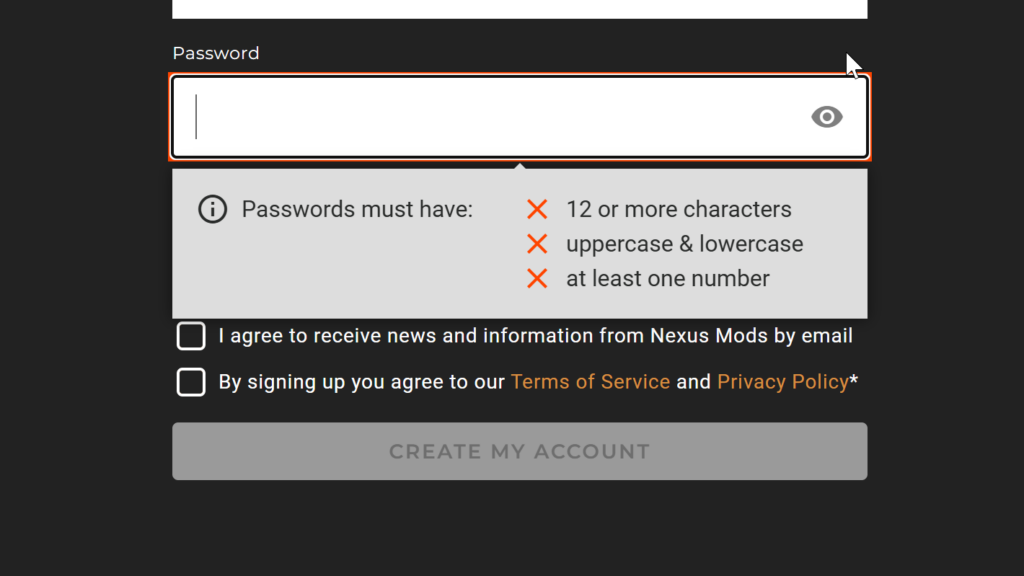The width and height of the screenshot is (1024, 576).
Task: Open the Terms of Service link
Action: tap(590, 382)
